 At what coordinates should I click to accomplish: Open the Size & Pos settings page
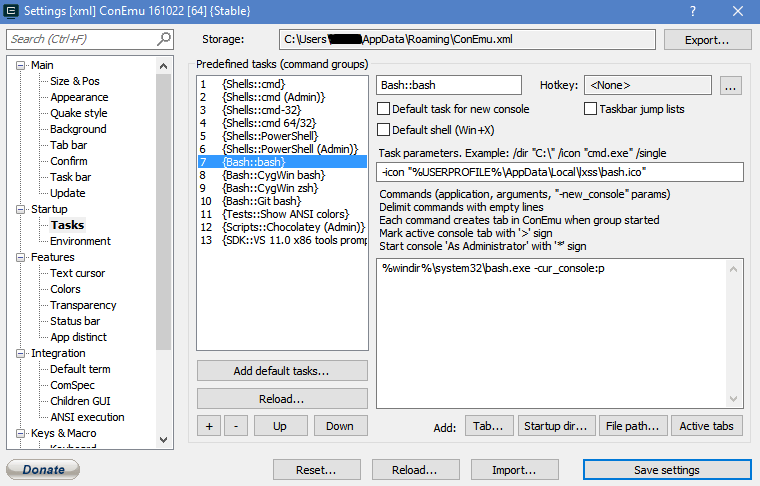click(x=75, y=81)
